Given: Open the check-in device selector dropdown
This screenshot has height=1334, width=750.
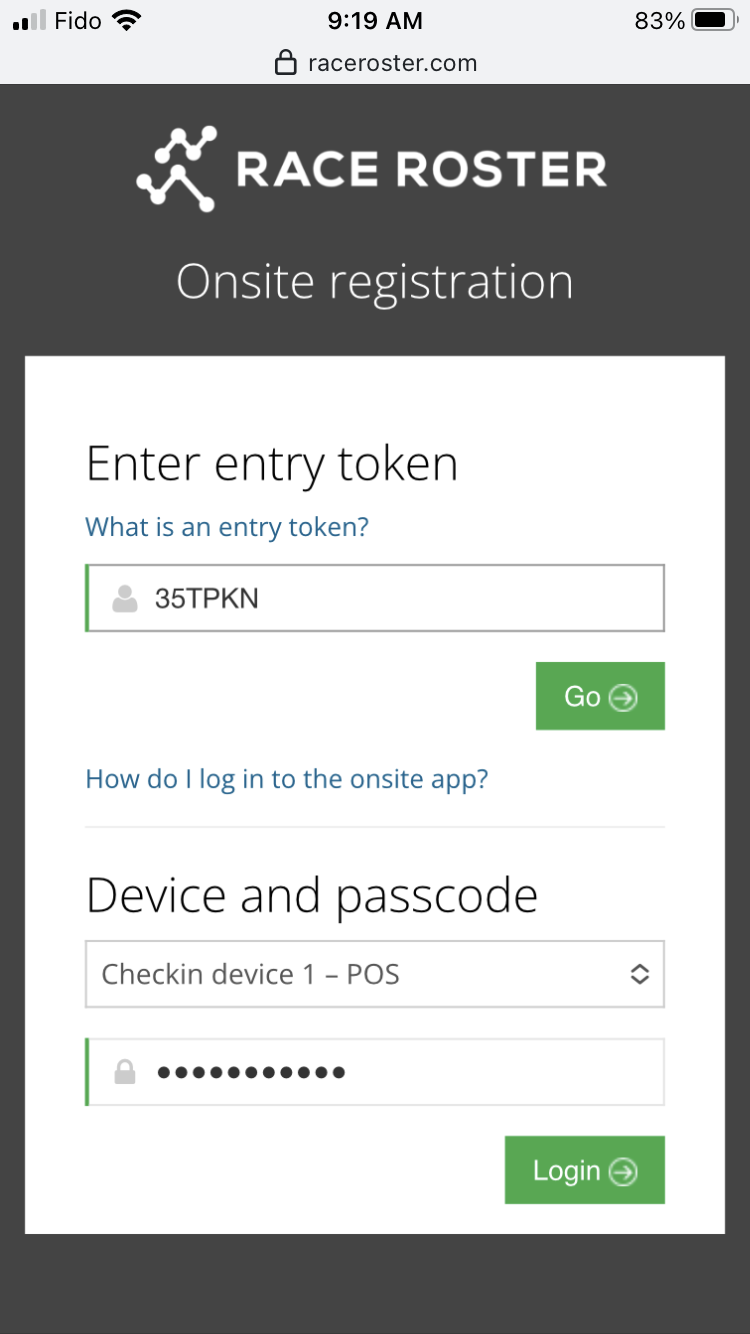Looking at the screenshot, I should [374, 974].
